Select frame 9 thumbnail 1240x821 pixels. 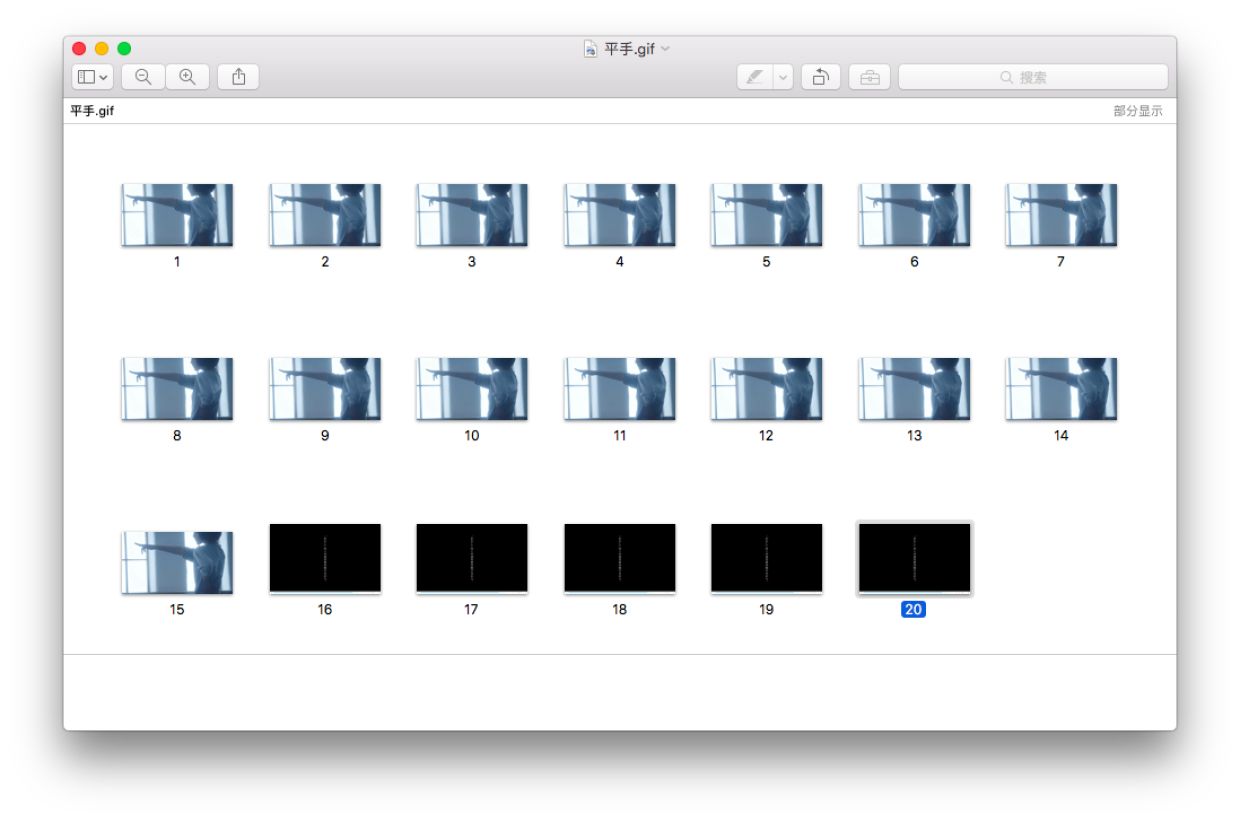[325, 389]
